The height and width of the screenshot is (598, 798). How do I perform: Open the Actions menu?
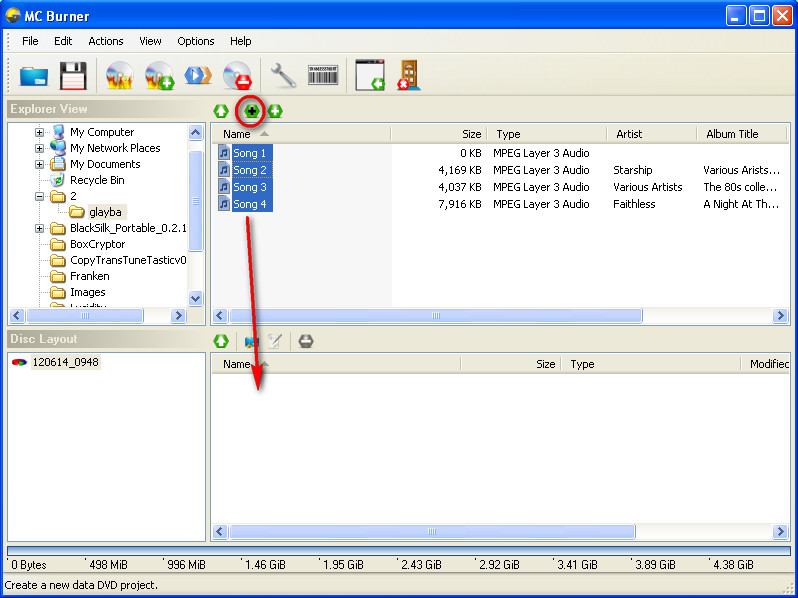coord(106,41)
